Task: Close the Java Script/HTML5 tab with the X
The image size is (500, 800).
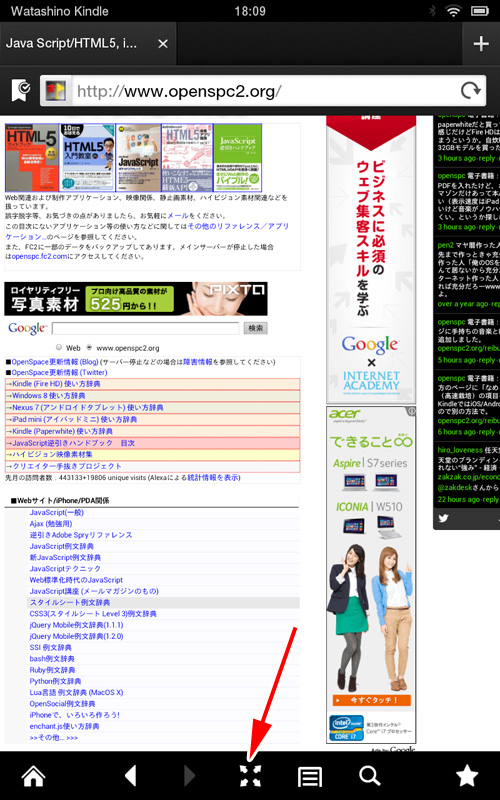Action: [x=163, y=44]
